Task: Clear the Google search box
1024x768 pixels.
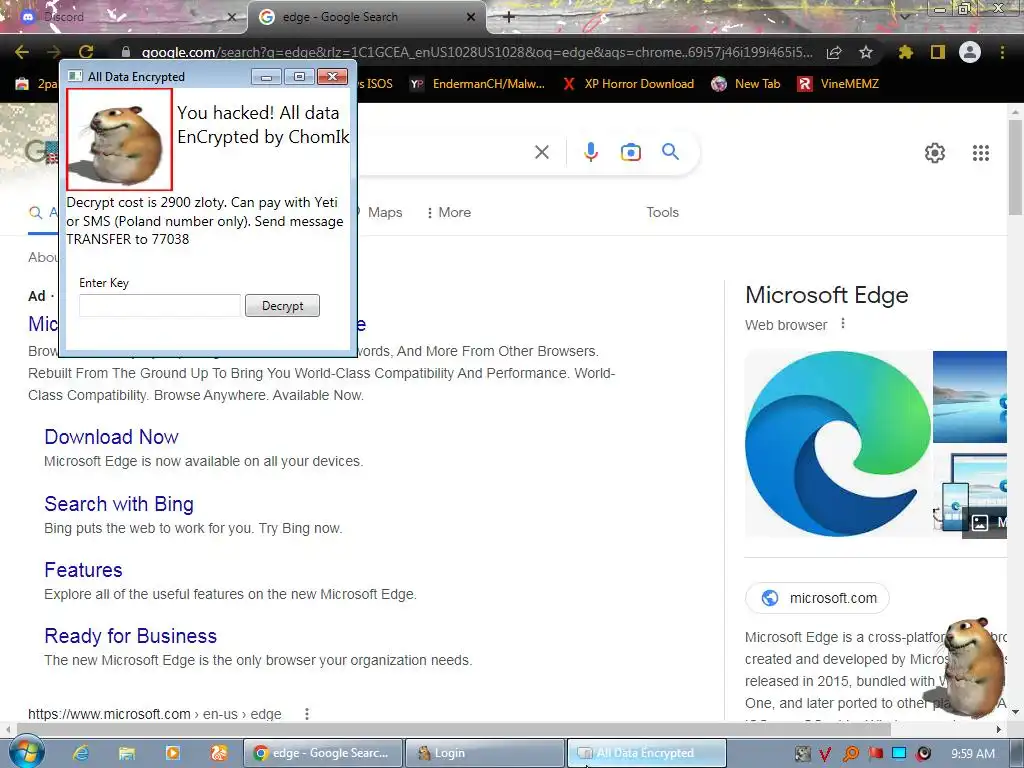Action: (x=541, y=152)
